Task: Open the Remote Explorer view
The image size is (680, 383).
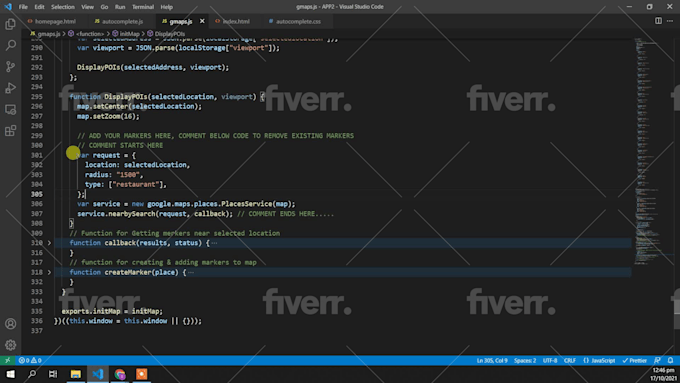Action: pyautogui.click(x=10, y=109)
